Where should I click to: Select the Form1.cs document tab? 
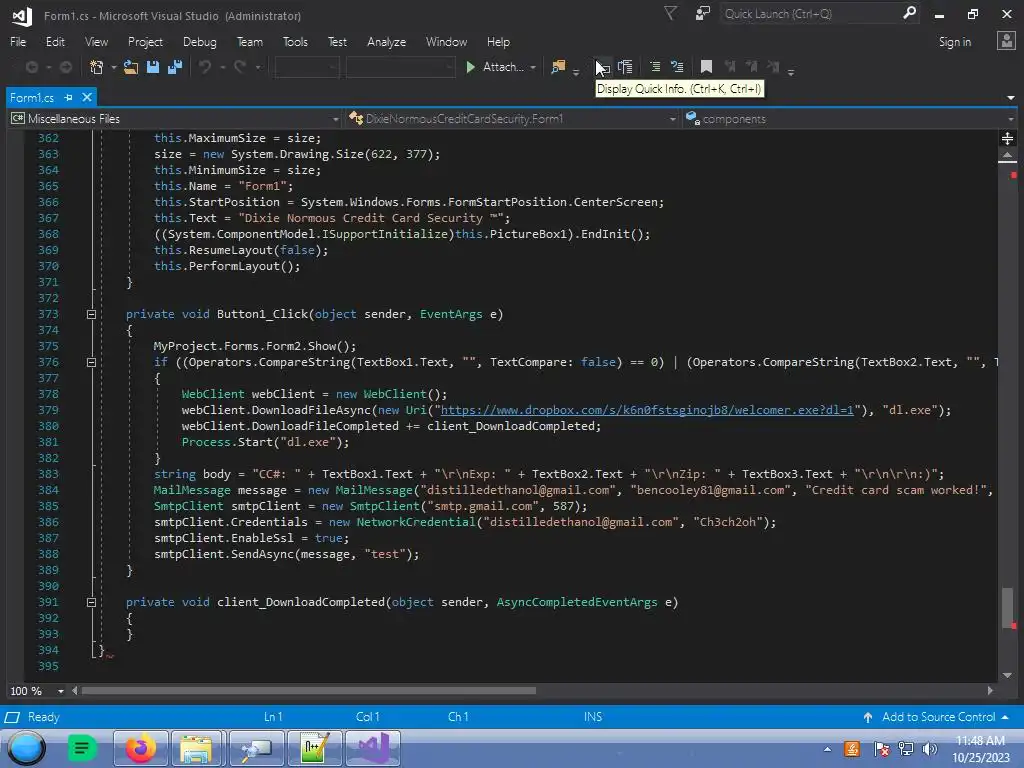(x=32, y=97)
